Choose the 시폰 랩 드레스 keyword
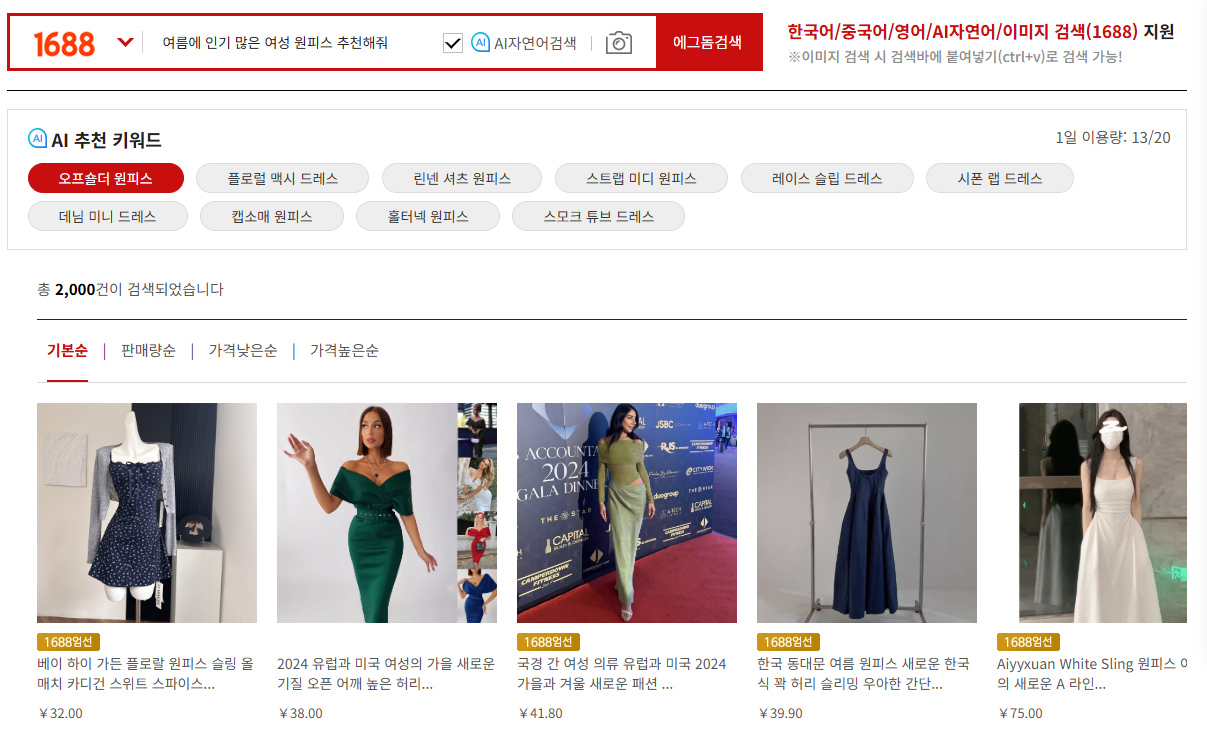 tap(1000, 178)
